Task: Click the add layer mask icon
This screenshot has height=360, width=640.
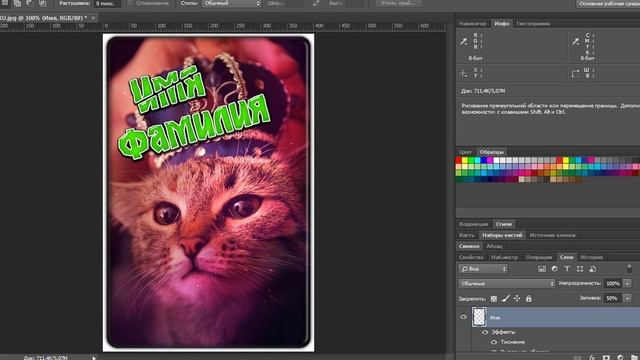Action: tap(606, 357)
